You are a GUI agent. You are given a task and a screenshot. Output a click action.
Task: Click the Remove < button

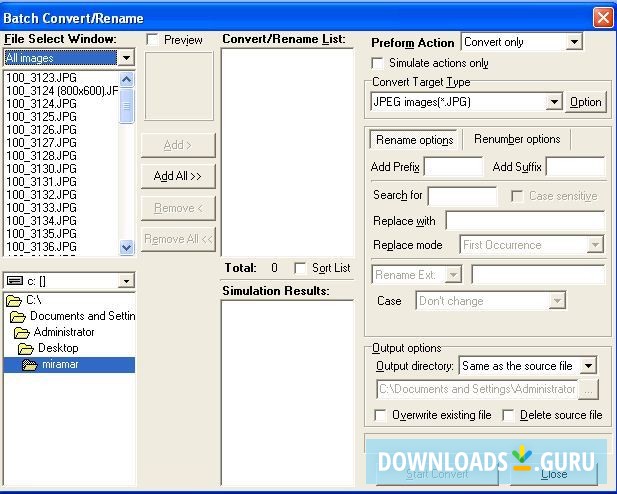point(178,208)
